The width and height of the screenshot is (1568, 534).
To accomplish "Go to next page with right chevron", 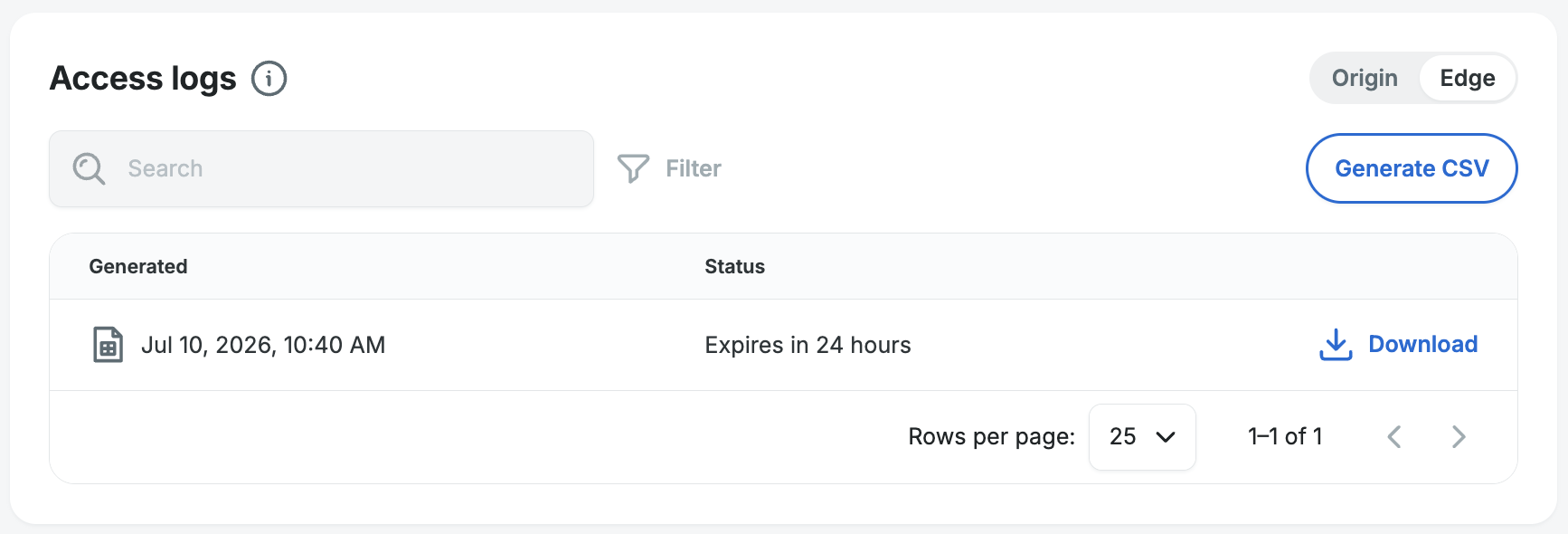I will pos(1459,437).
